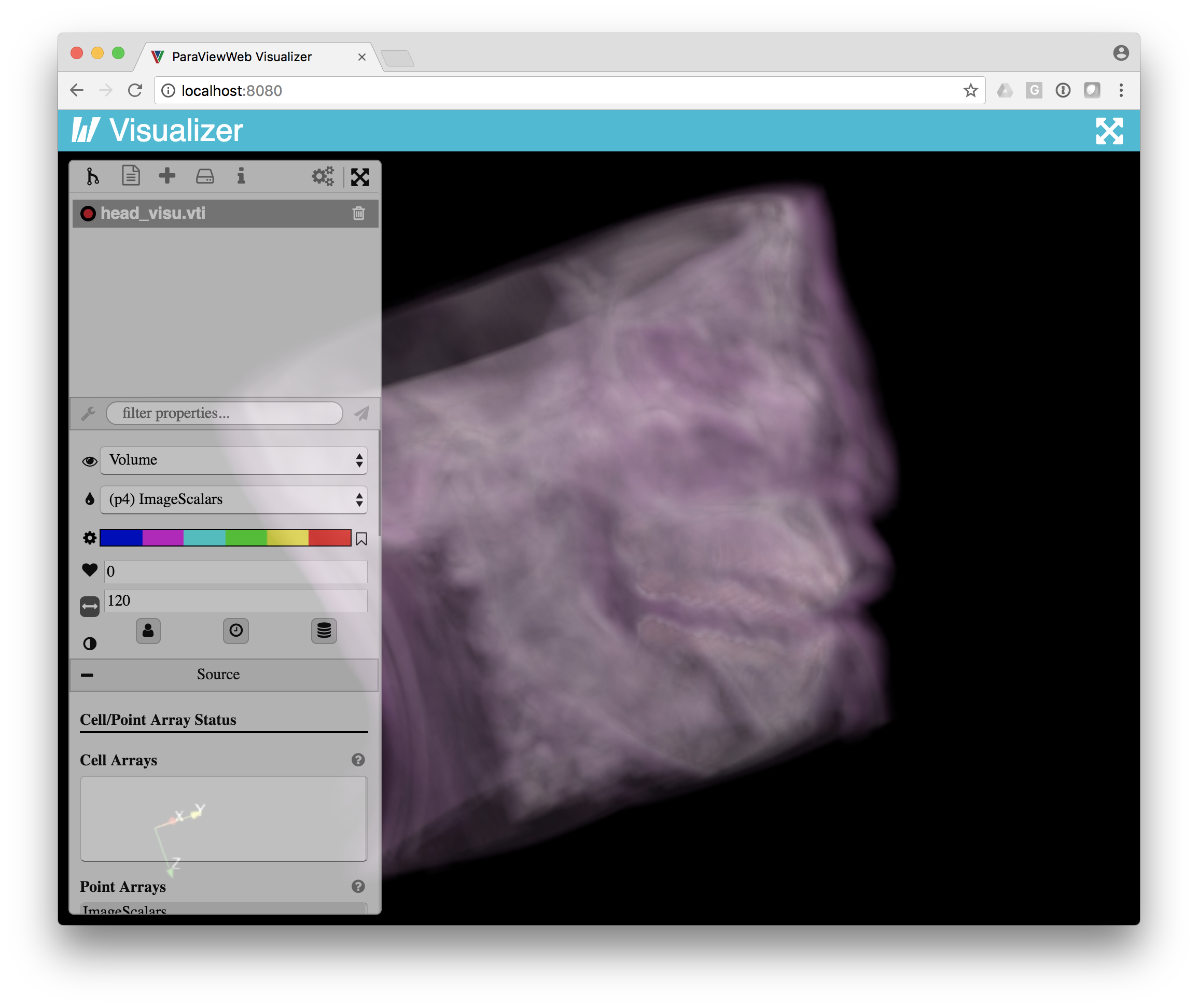This screenshot has width=1198, height=1008.
Task: Collapse the Source section
Action: (88, 674)
